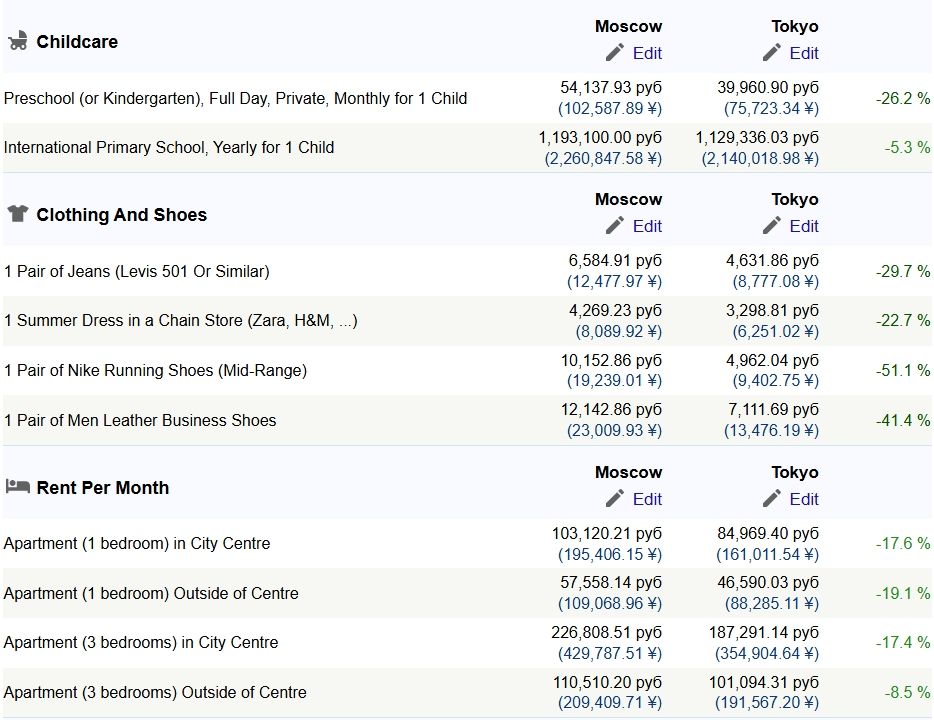The width and height of the screenshot is (934, 720).
Task: Click International Primary School row label
Action: (169, 147)
